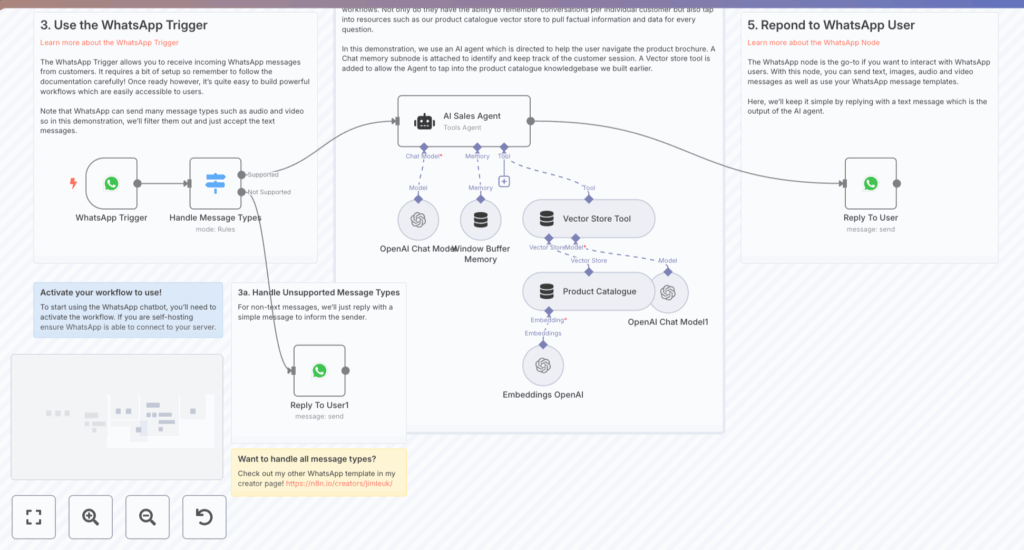Add a tool using the plus connector
1024x550 pixels.
tap(504, 182)
